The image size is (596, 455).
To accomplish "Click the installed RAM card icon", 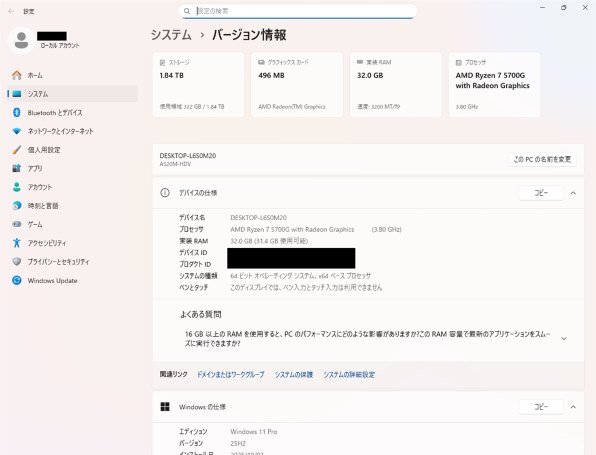I will (360, 62).
